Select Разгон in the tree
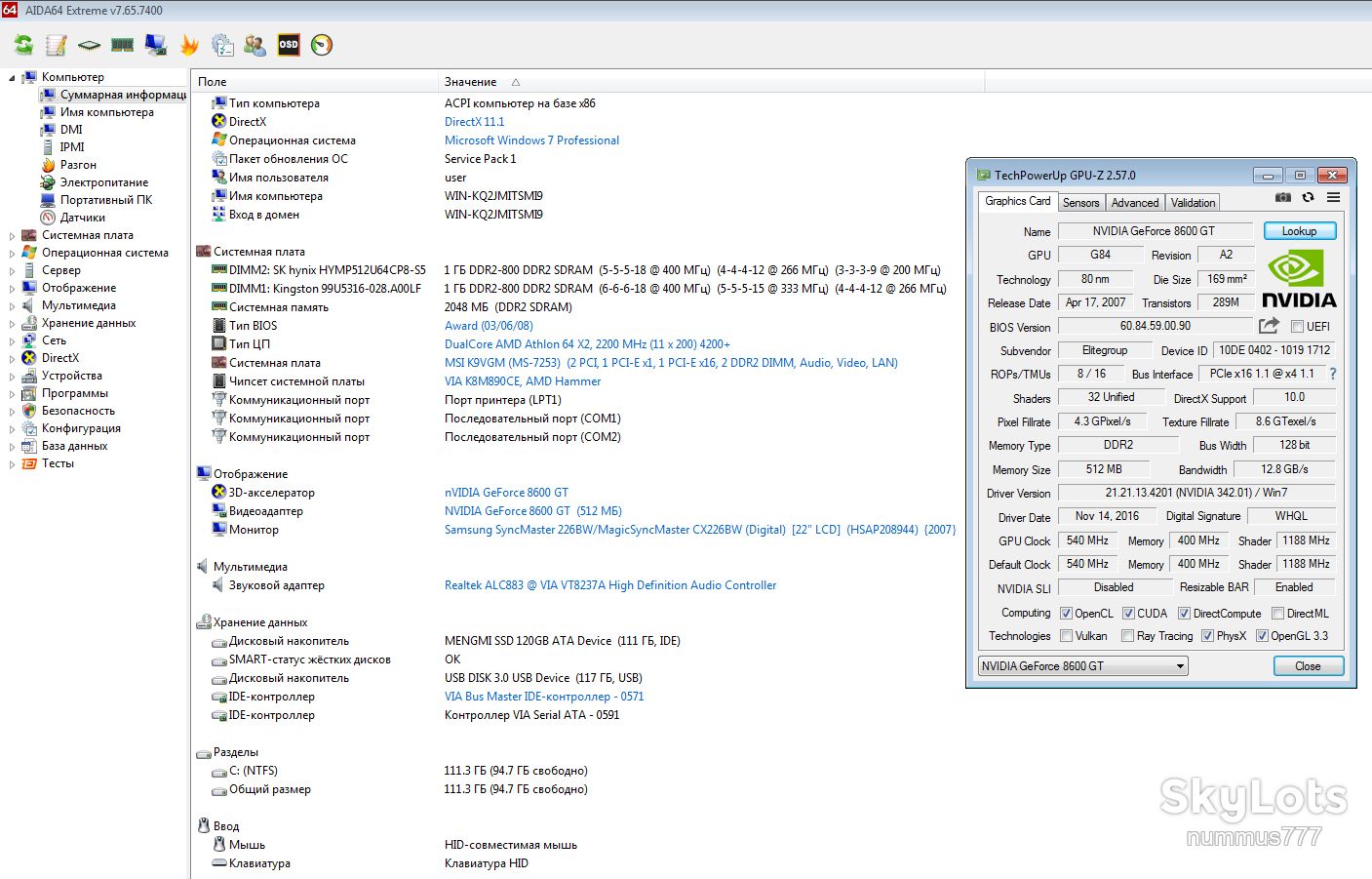 click(x=78, y=165)
